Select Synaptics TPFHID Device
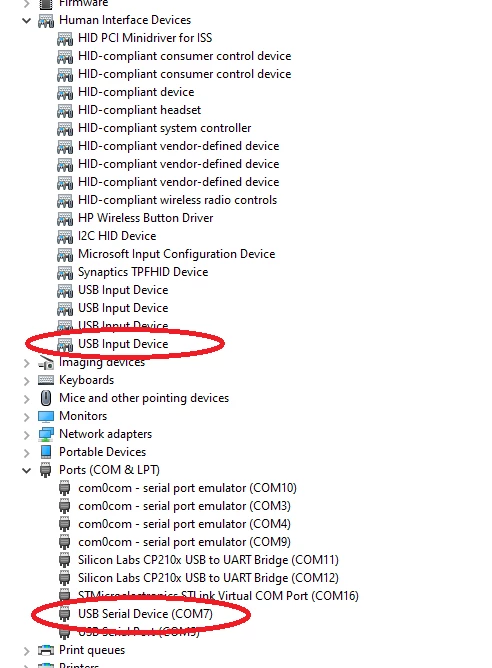The width and height of the screenshot is (492, 668). pos(143,272)
